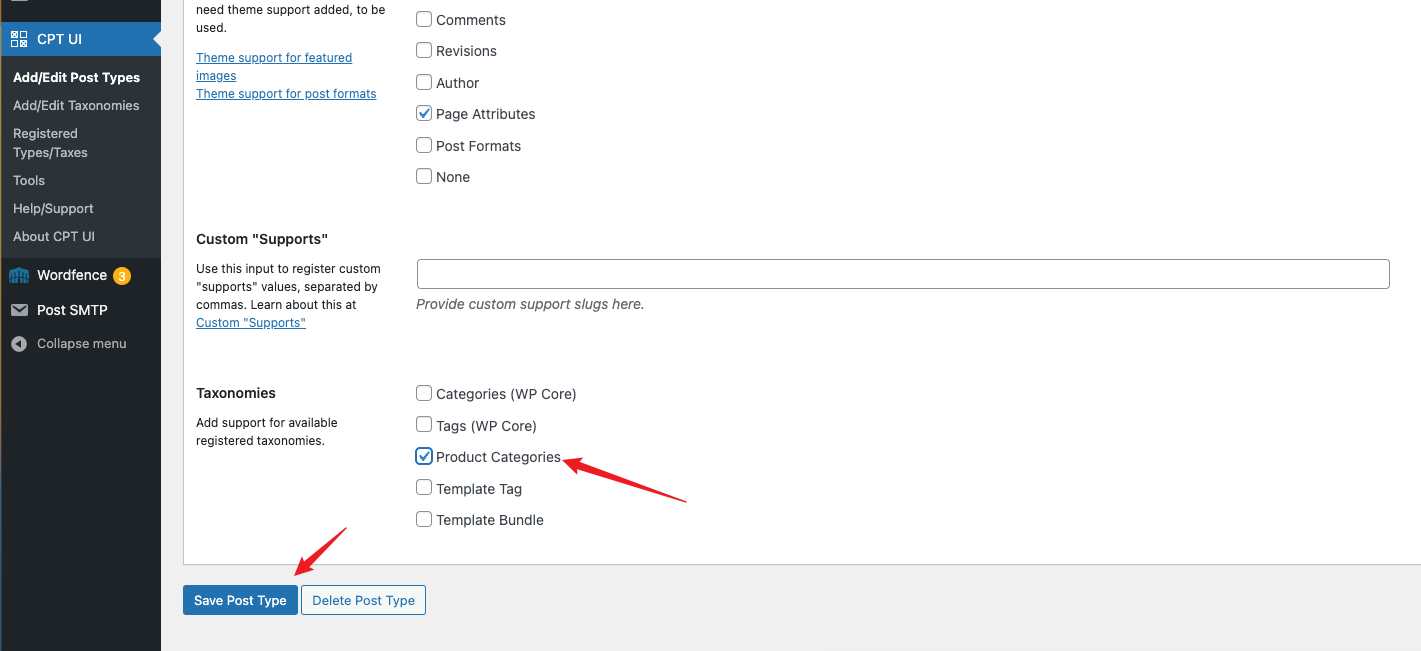1421x651 pixels.
Task: Follow the Custom "Supports" help link
Action: [251, 323]
